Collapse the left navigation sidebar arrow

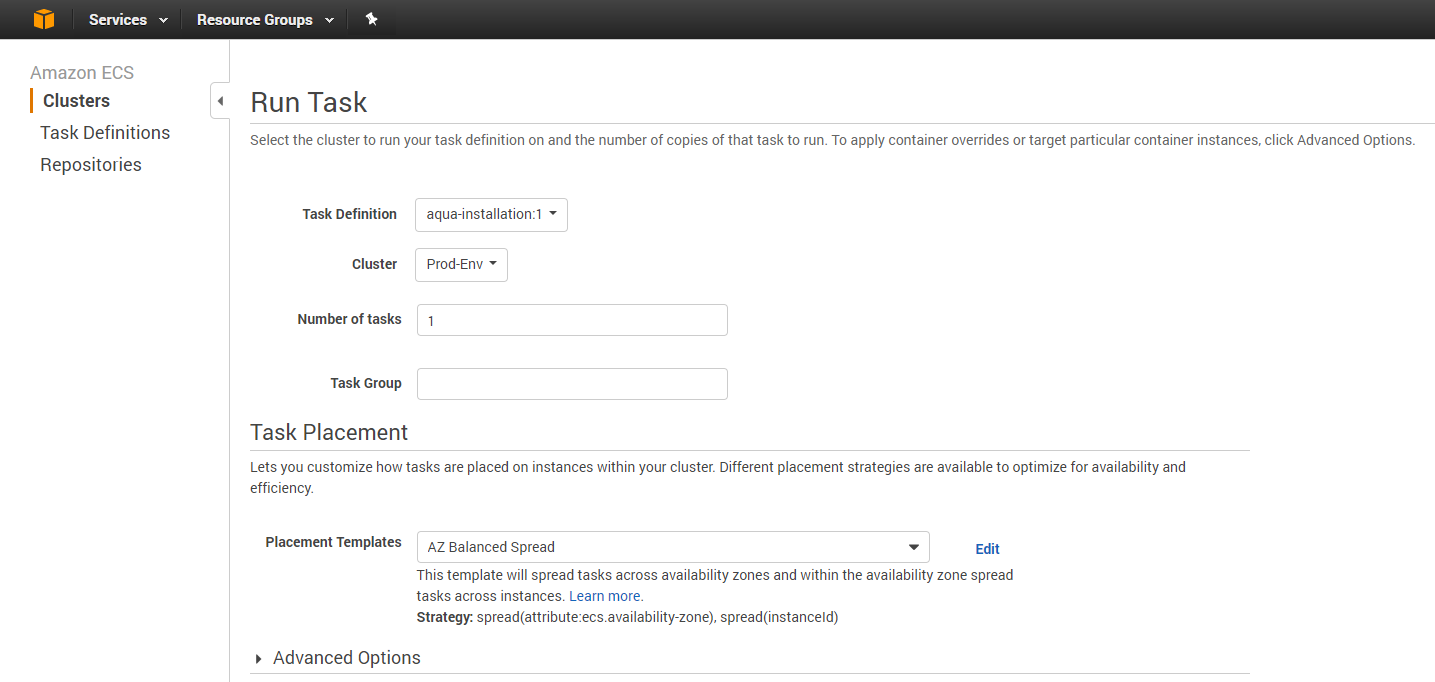coord(220,101)
